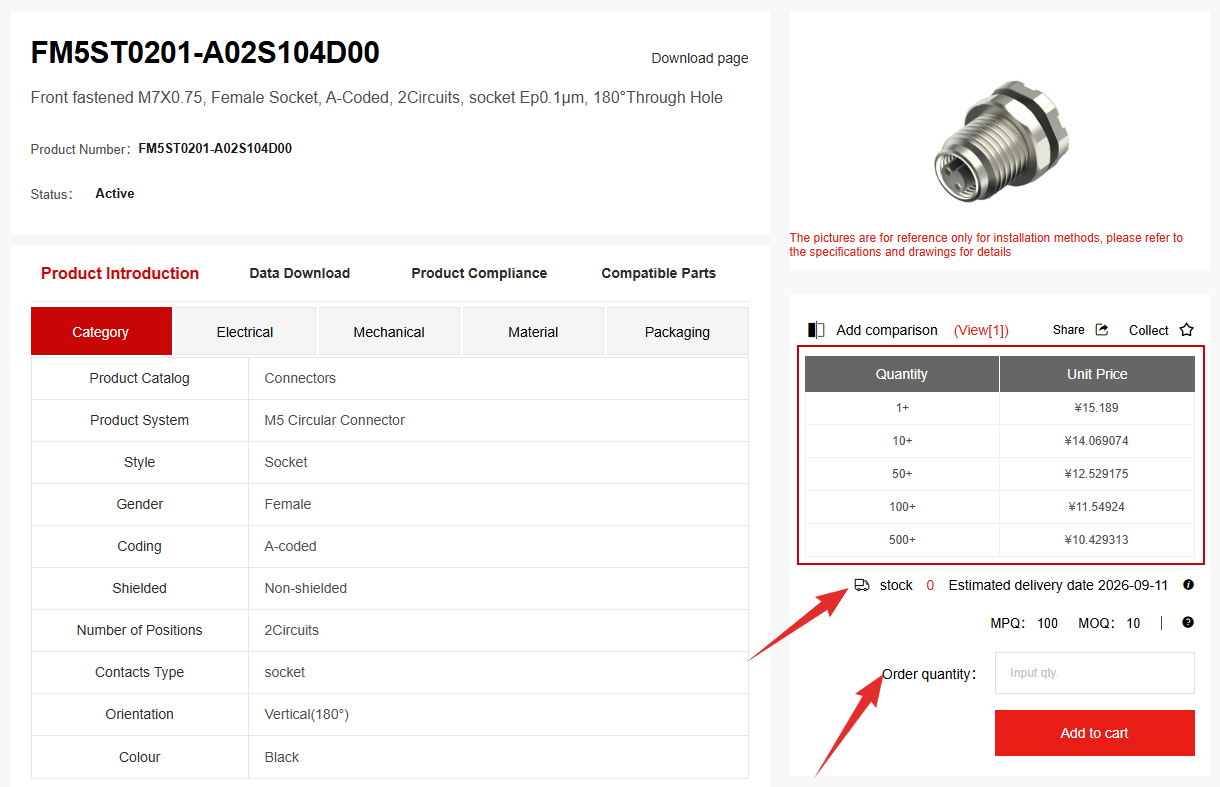Click the Collect star icon

[1187, 330]
